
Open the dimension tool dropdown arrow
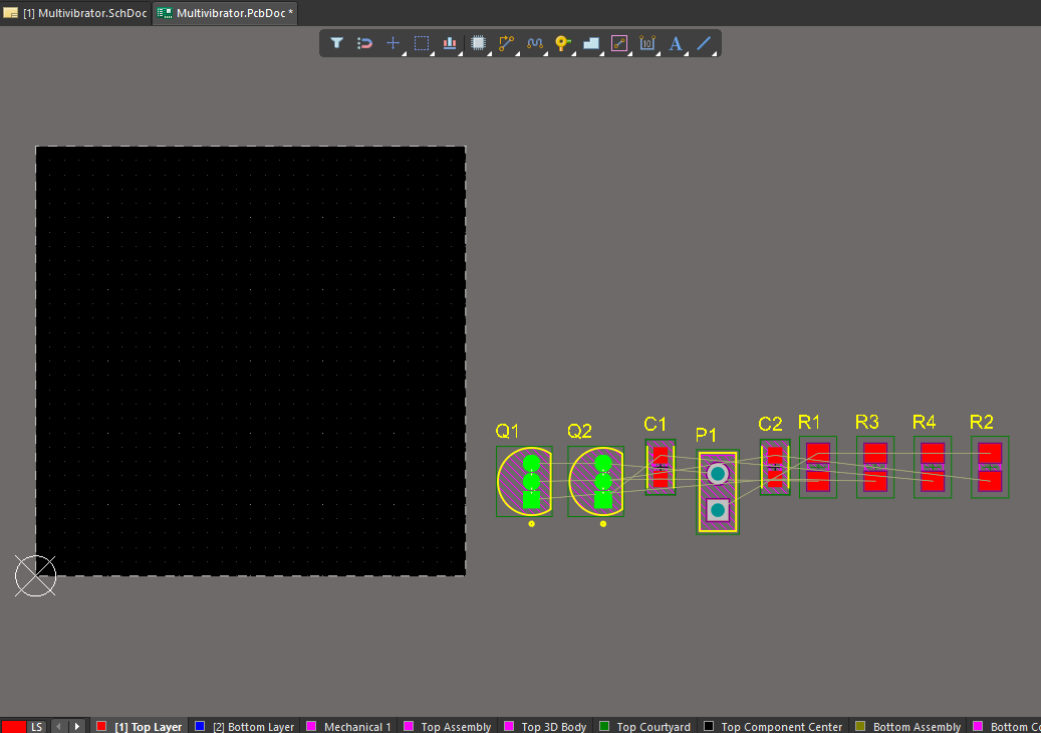pyautogui.click(x=657, y=52)
